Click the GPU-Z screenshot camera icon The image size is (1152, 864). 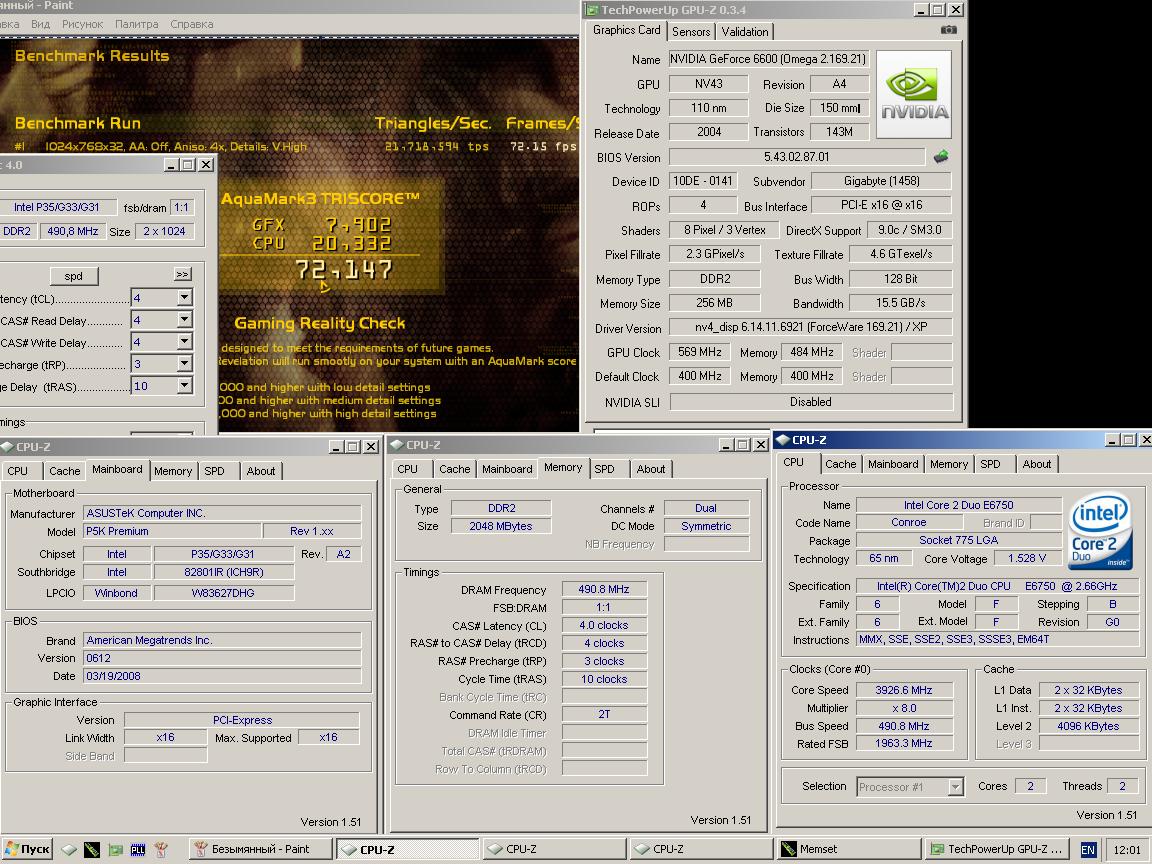coord(948,30)
